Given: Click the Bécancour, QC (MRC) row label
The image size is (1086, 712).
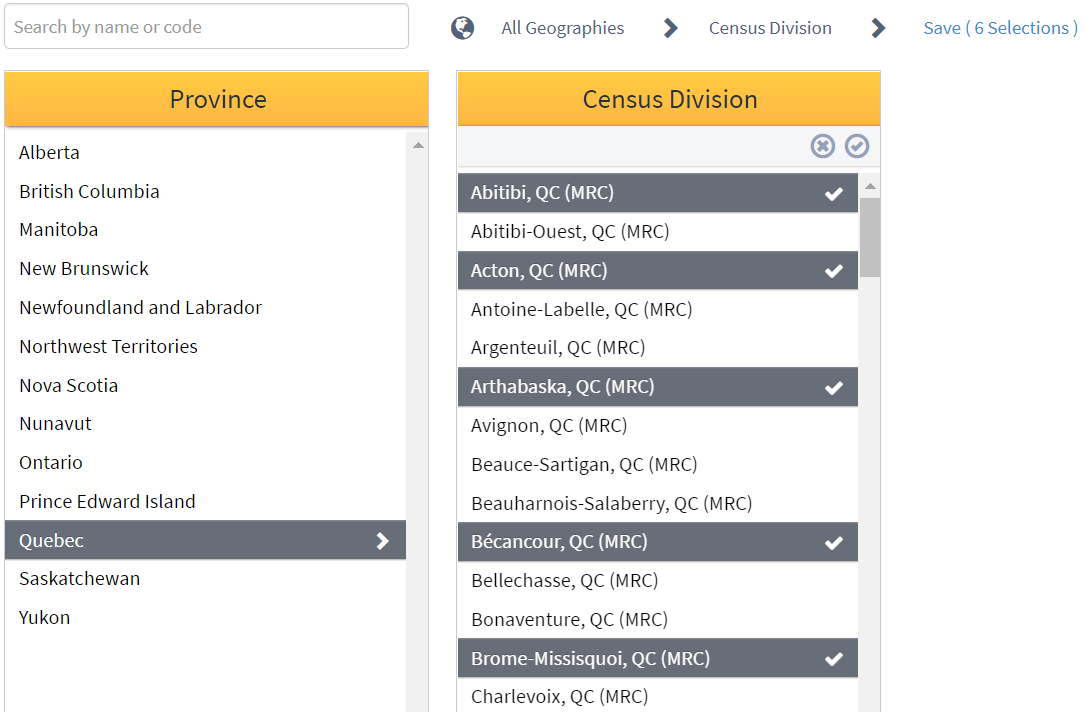Looking at the screenshot, I should click(x=559, y=542).
